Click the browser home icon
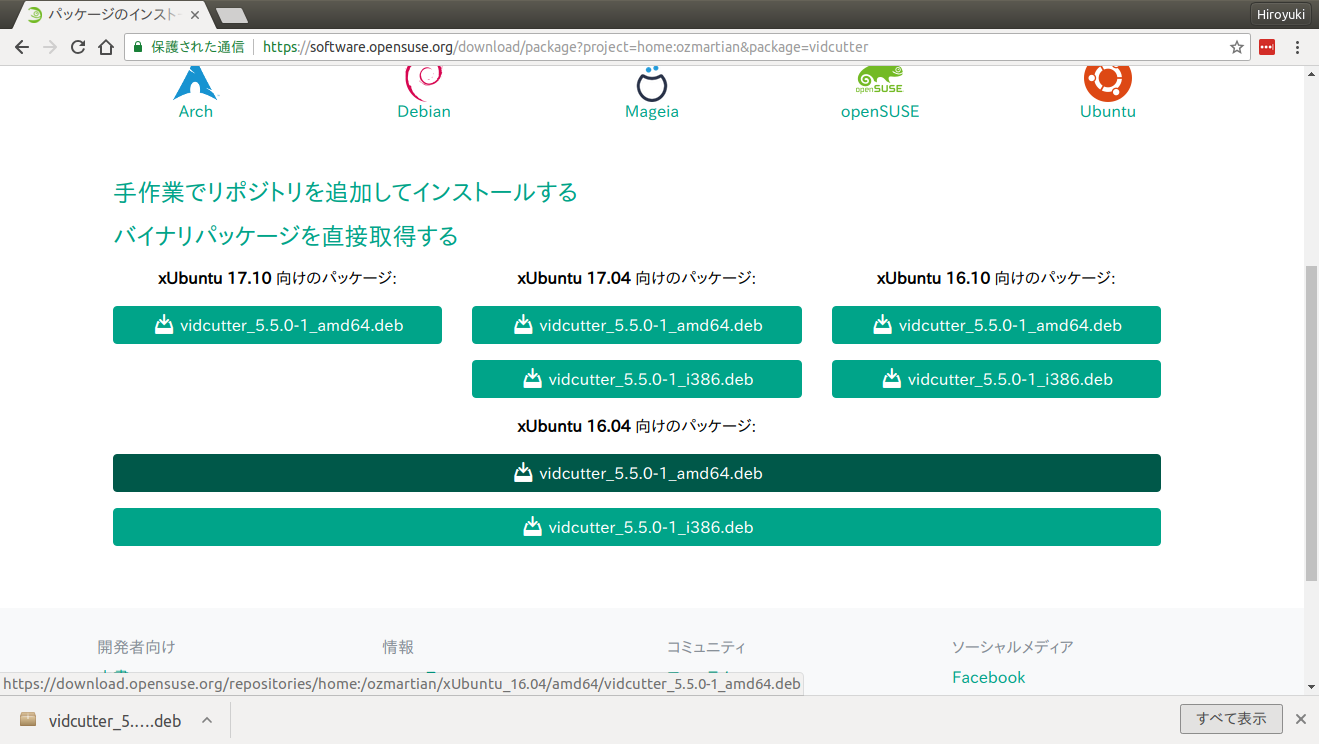The height and width of the screenshot is (744, 1319). pyautogui.click(x=106, y=47)
